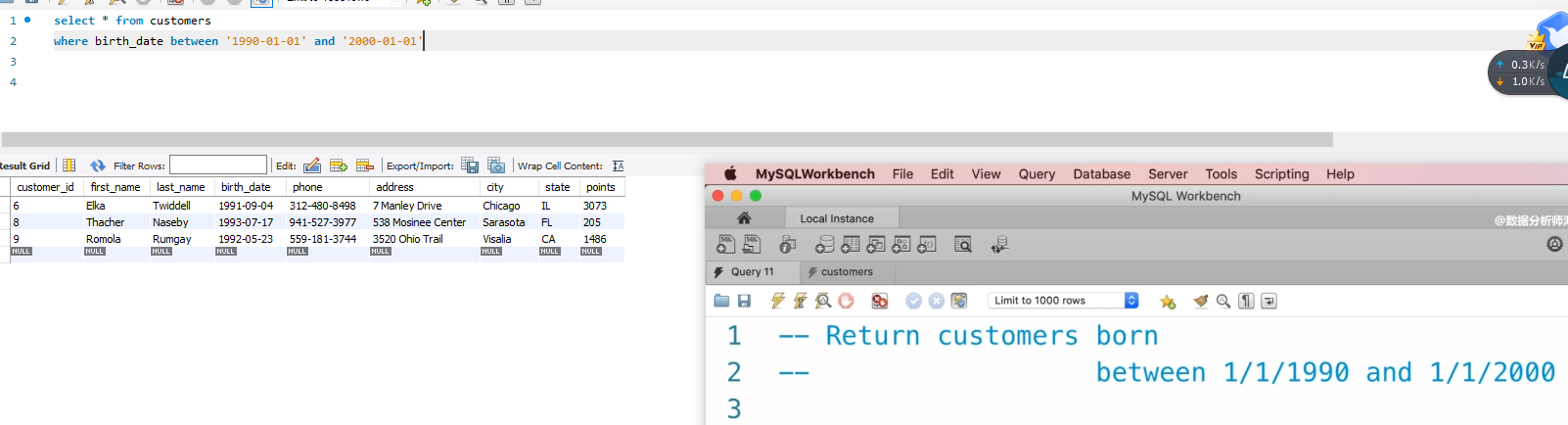Click the Result Grid layout icon

pos(69,165)
